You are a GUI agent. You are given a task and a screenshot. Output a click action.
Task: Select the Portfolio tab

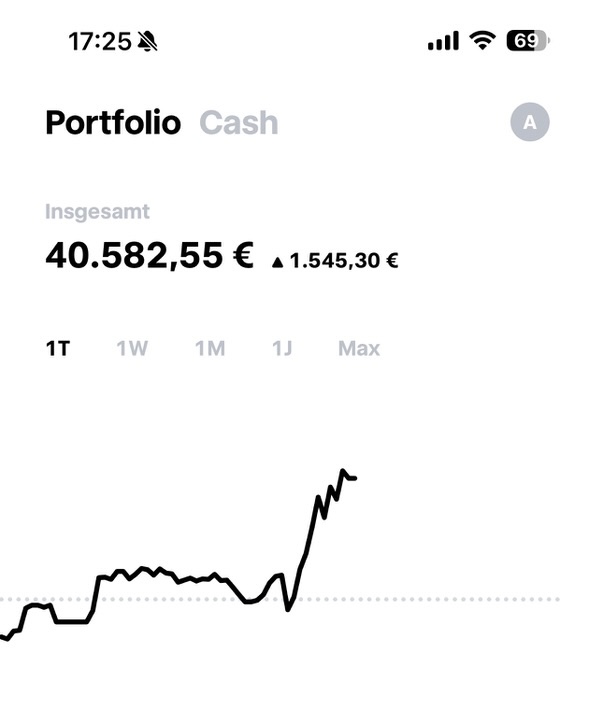[x=113, y=123]
